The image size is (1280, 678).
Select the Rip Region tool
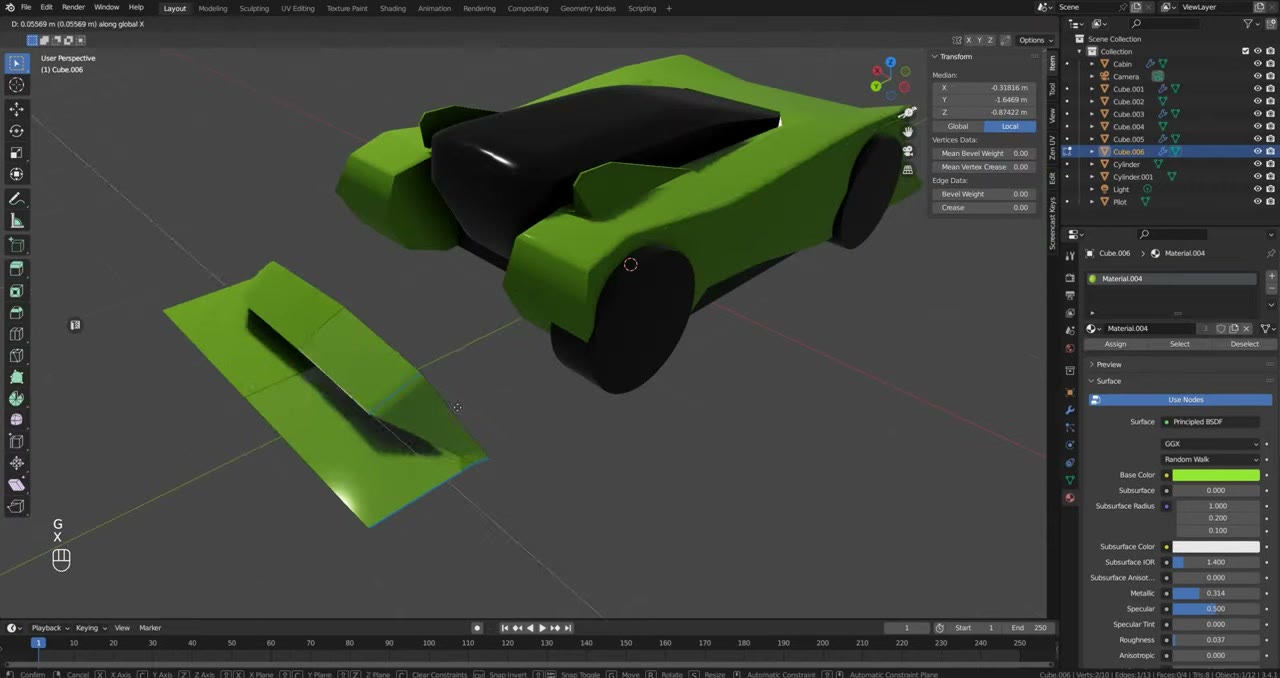16,506
